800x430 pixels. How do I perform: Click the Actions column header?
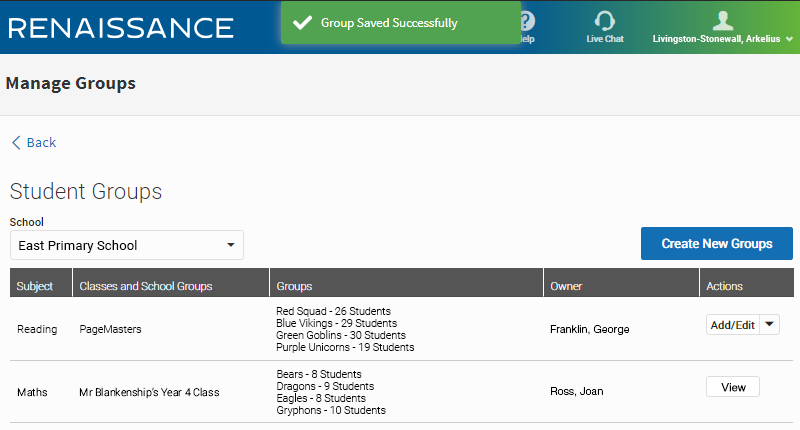pyautogui.click(x=746, y=283)
